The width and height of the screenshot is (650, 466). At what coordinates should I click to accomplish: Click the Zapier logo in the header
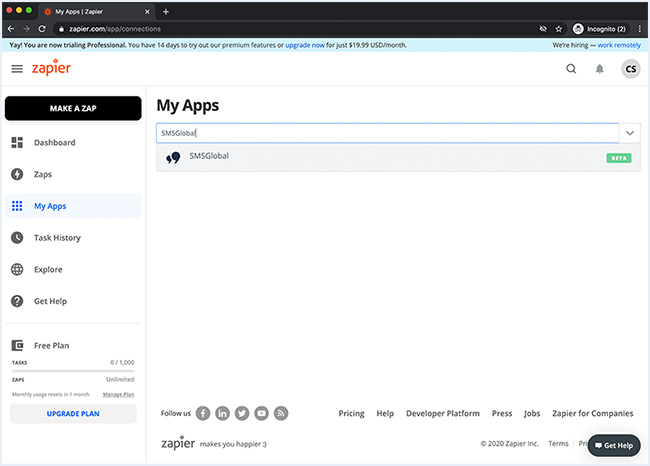click(x=51, y=68)
